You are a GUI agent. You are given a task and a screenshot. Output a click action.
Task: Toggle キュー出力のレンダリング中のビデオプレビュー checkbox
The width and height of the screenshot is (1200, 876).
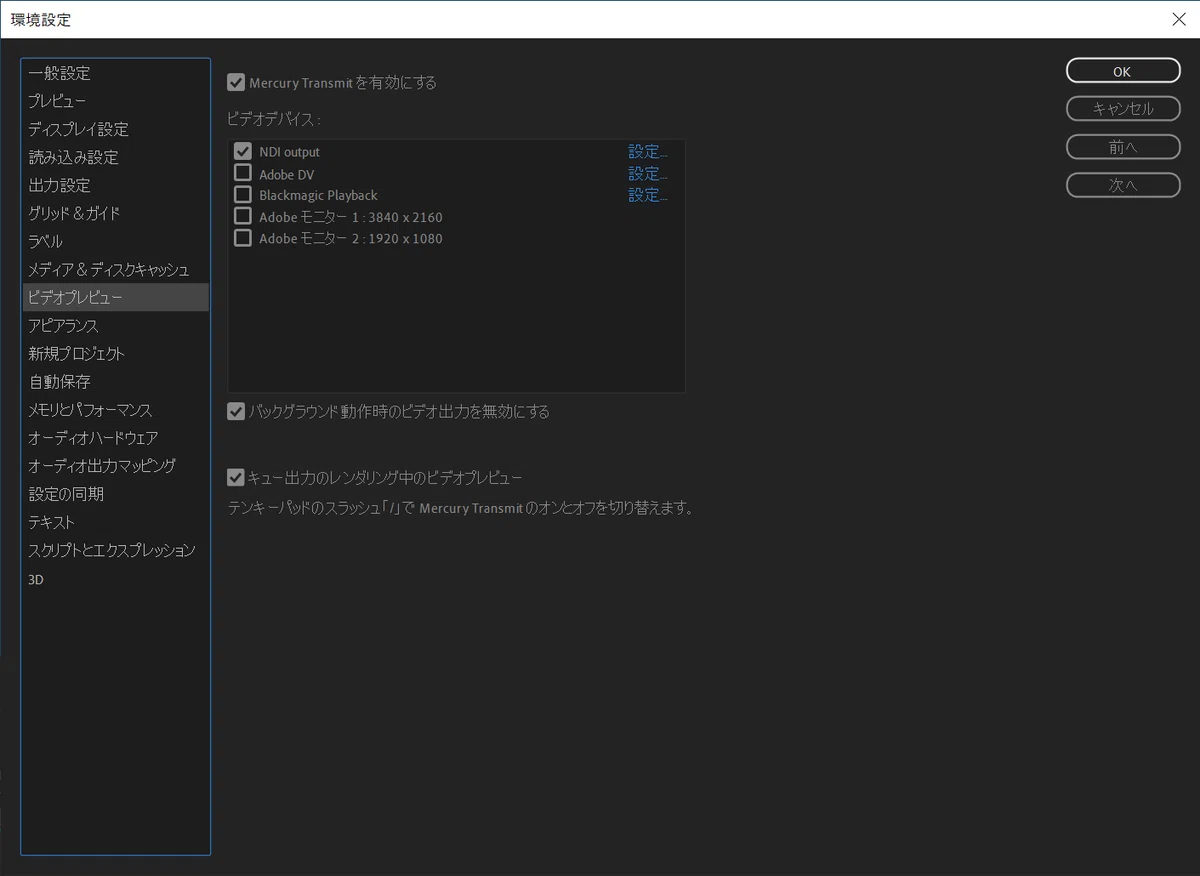[x=236, y=478]
